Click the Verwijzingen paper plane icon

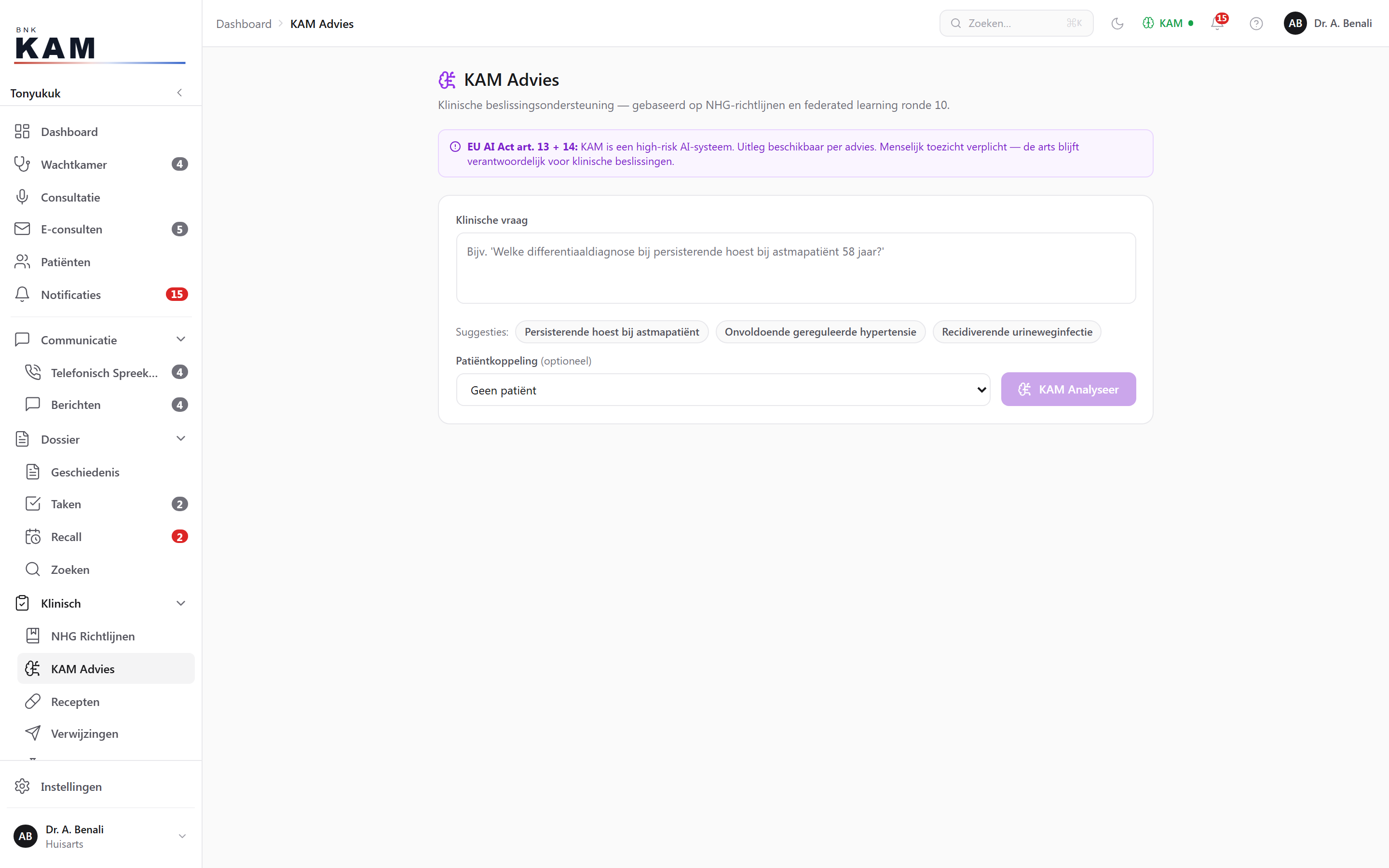click(33, 733)
